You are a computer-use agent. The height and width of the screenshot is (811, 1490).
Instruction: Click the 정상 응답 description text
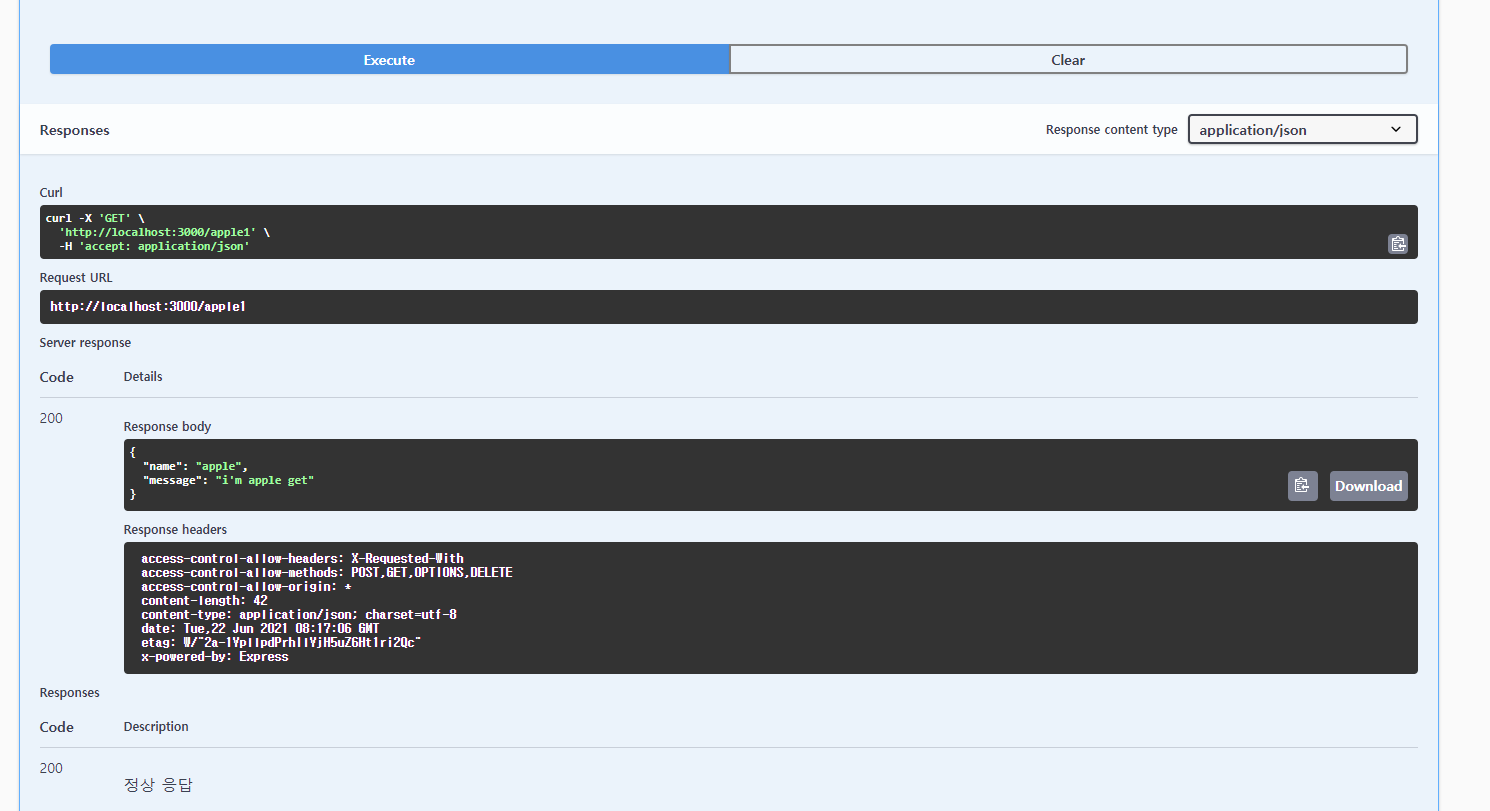[158, 785]
